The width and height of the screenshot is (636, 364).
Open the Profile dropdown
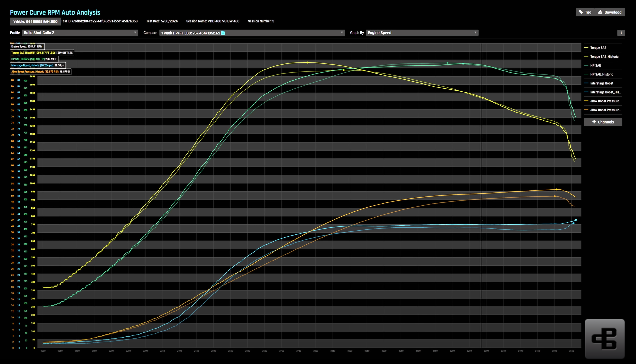[x=80, y=33]
